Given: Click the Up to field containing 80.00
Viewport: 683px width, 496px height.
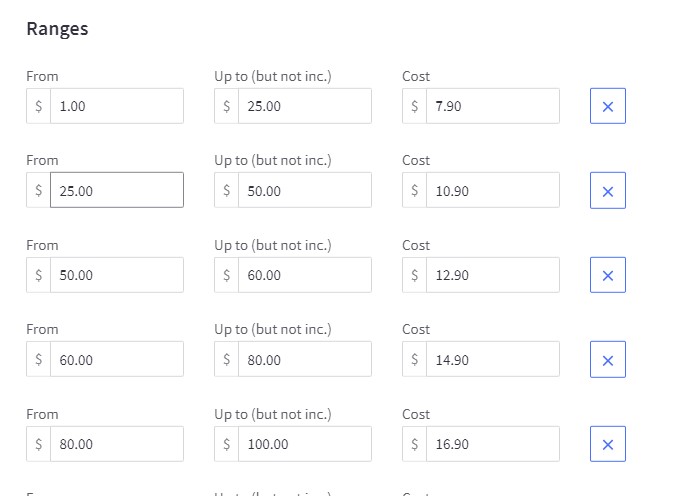Looking at the screenshot, I should pyautogui.click(x=304, y=360).
